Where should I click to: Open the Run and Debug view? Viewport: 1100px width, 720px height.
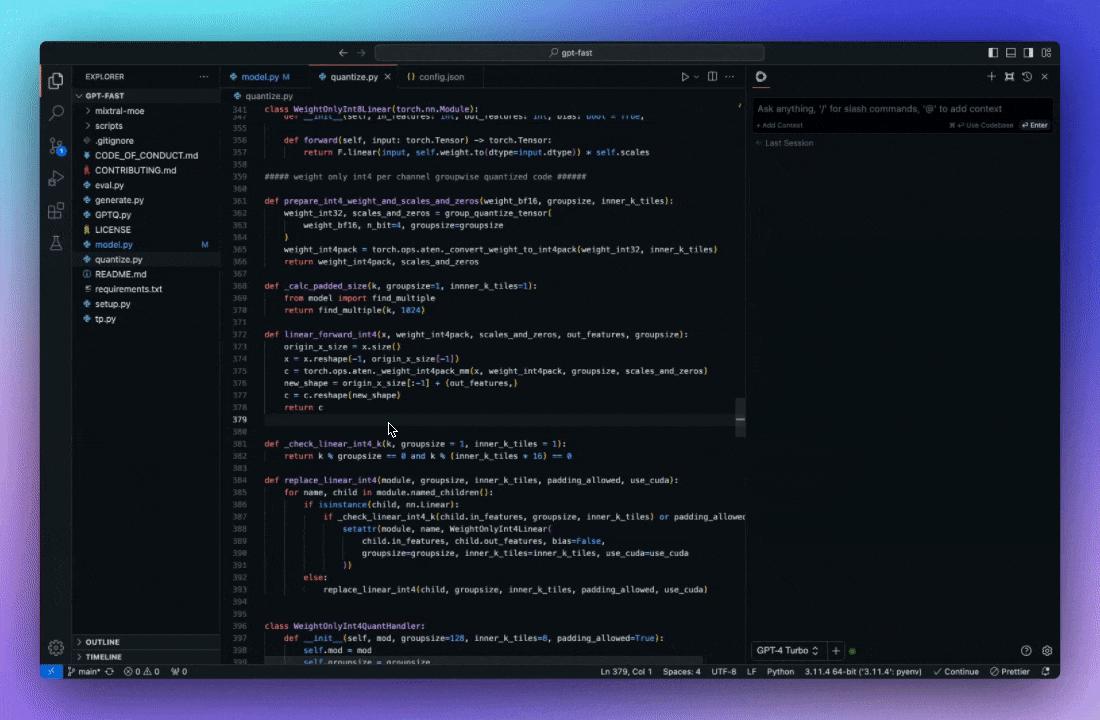point(55,180)
